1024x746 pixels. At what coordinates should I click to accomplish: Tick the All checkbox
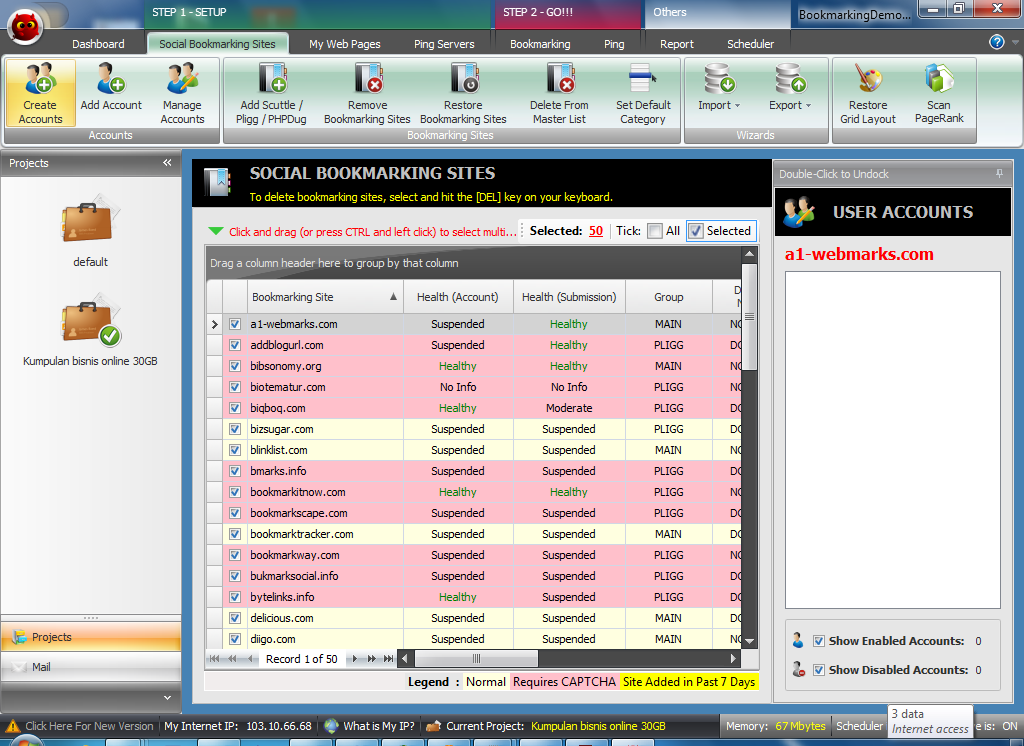point(654,231)
